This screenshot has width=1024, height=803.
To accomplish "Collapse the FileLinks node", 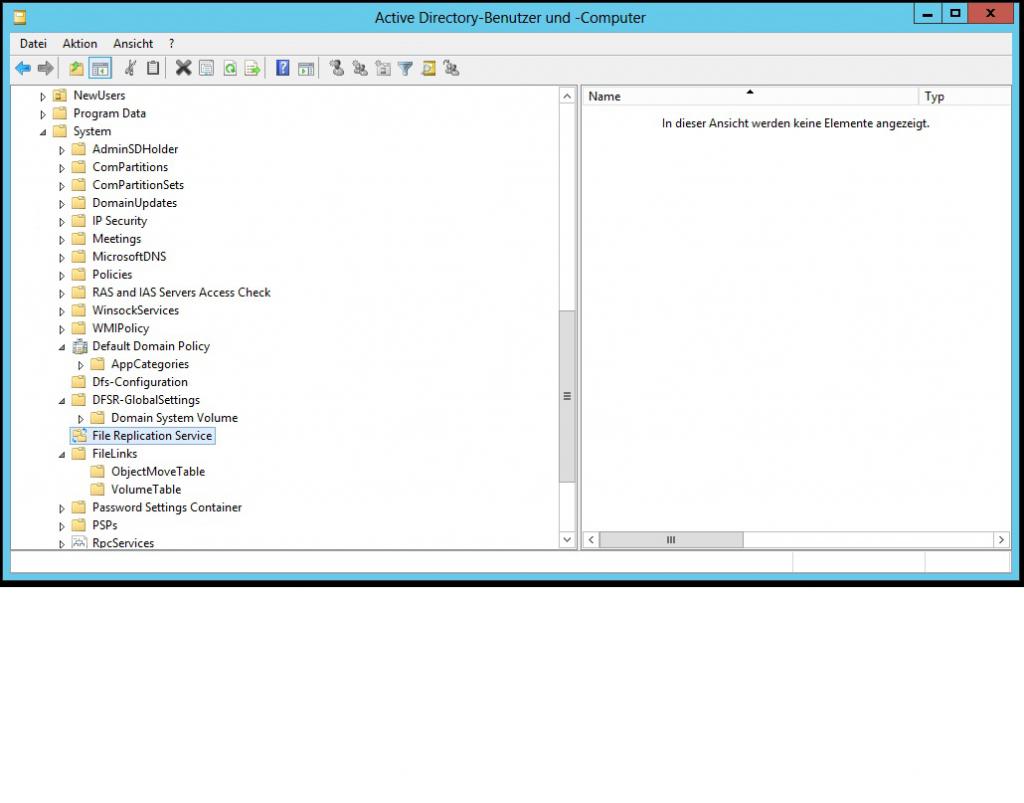I will pos(62,454).
